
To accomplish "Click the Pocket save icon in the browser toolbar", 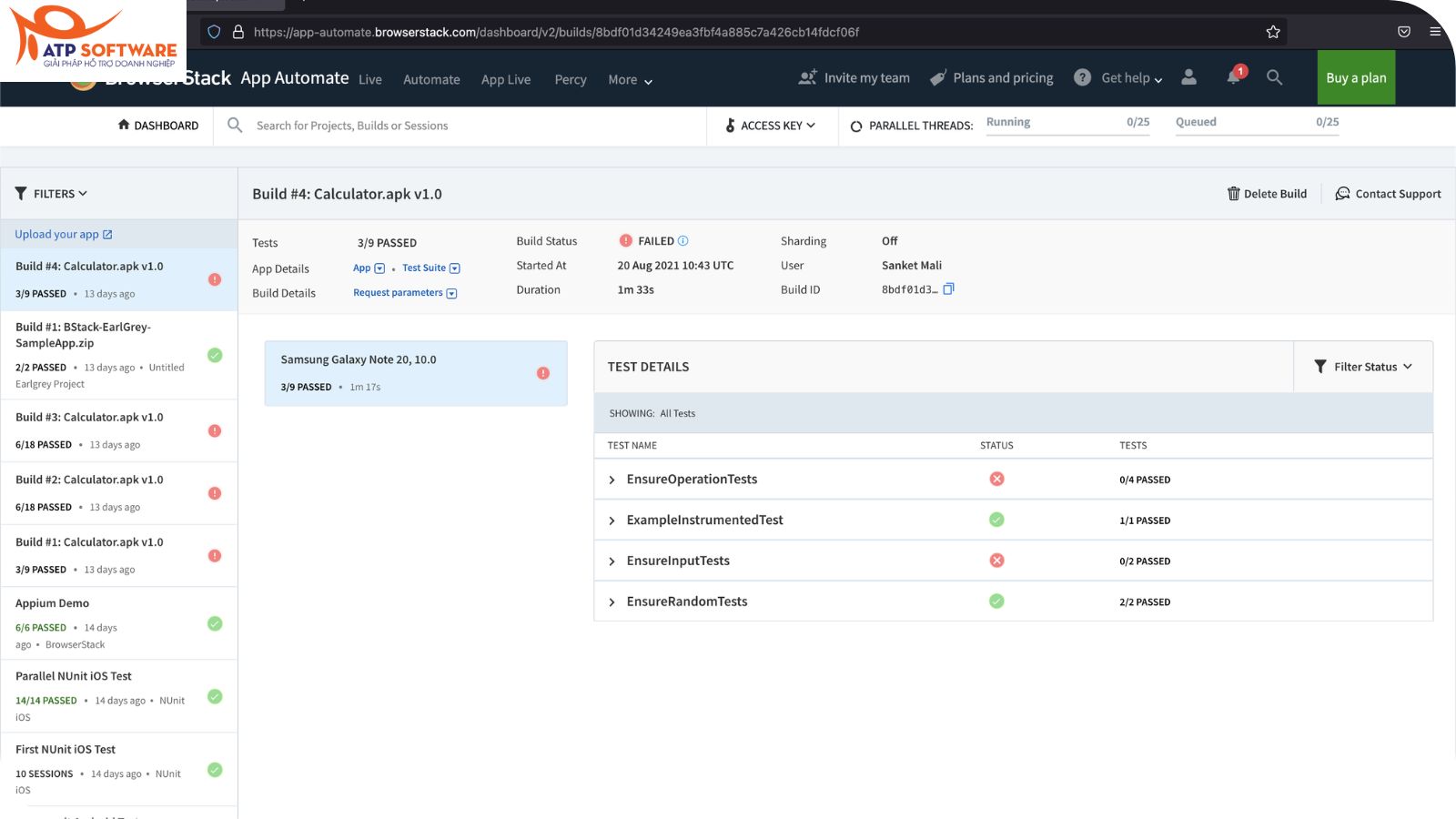I will [1404, 32].
